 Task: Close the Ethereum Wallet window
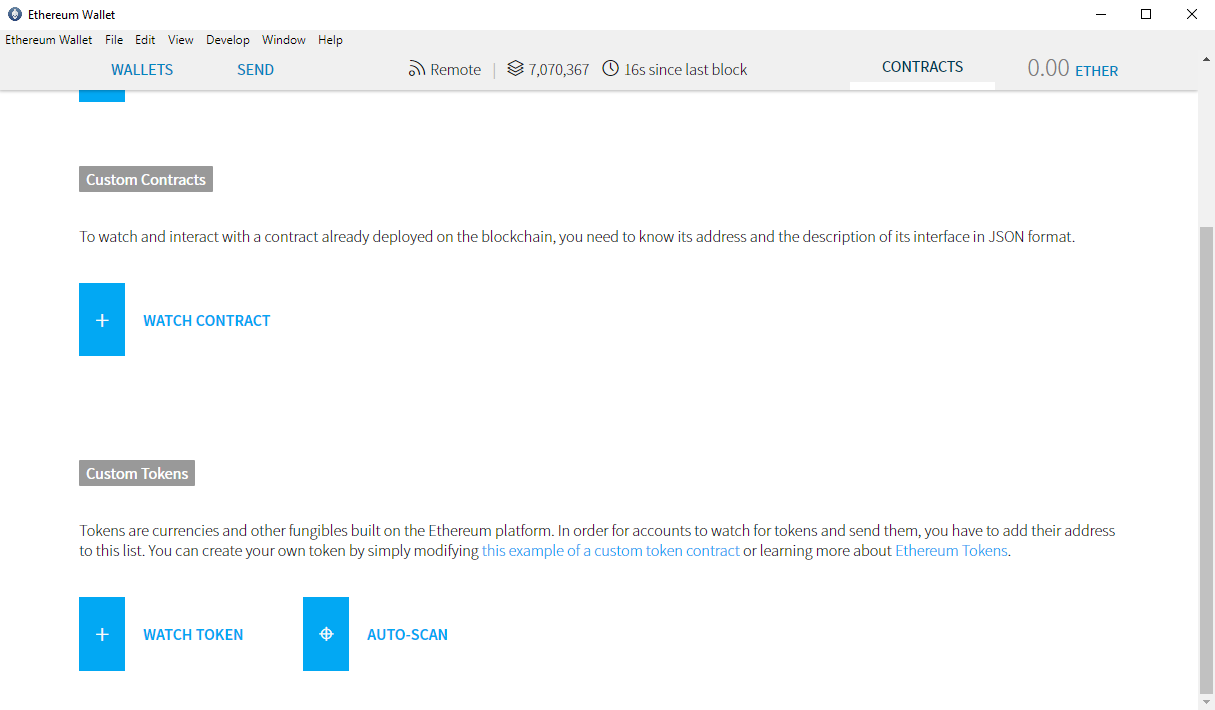[1192, 14]
